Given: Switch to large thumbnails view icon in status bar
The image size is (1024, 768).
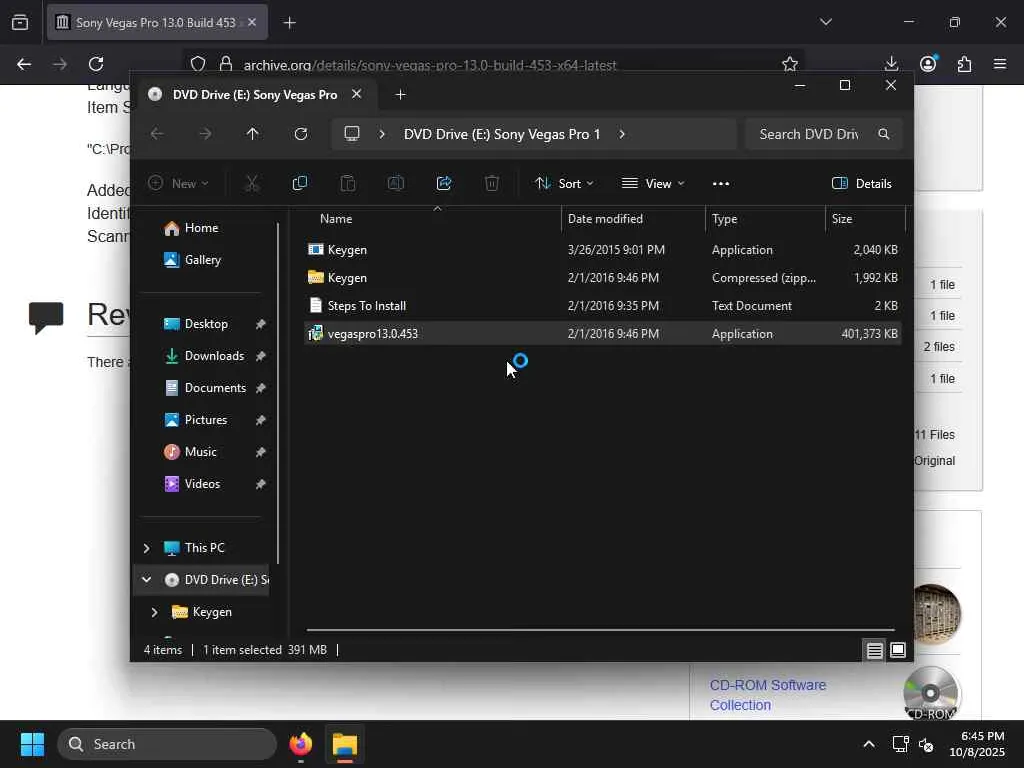Looking at the screenshot, I should pyautogui.click(x=898, y=650).
